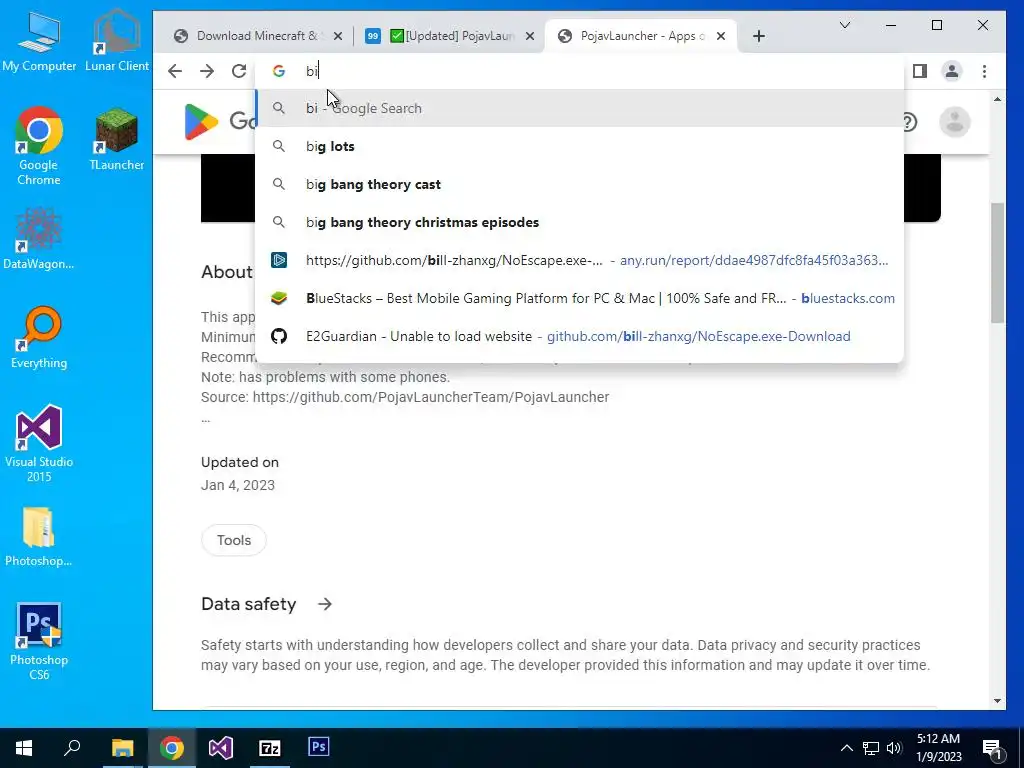Open Visual Studio taskbar icon
Screen dimensions: 1024x768
point(221,748)
